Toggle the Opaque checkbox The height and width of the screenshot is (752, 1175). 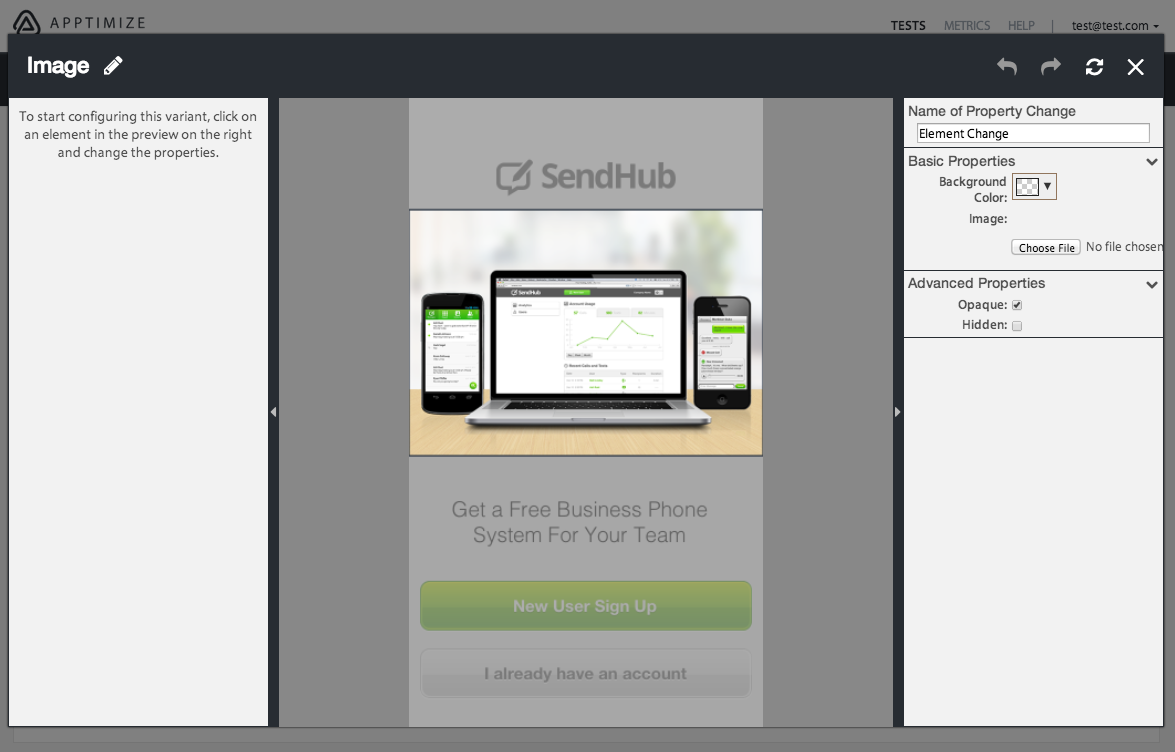pyautogui.click(x=1017, y=305)
